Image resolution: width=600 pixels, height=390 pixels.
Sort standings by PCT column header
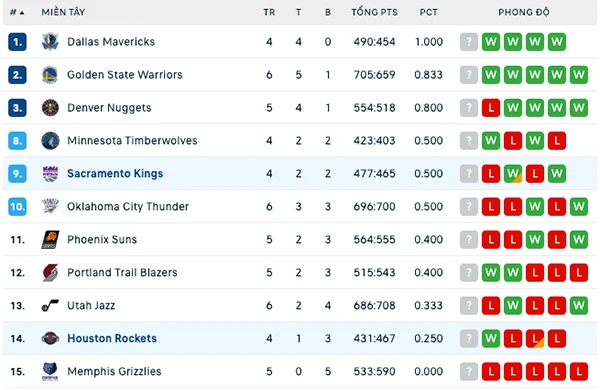pos(428,12)
